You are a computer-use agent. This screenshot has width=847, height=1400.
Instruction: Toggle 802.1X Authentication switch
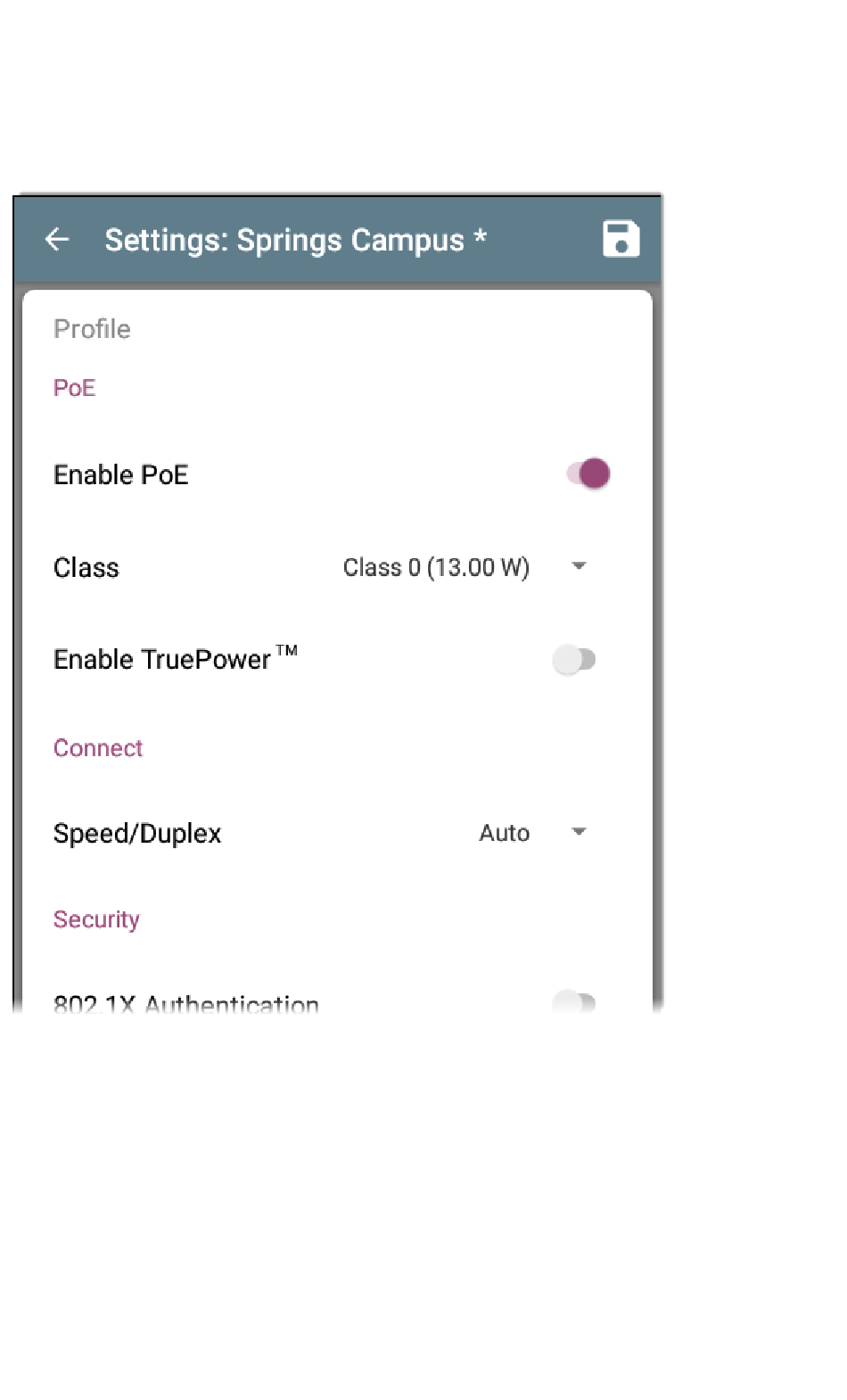[x=574, y=1001]
